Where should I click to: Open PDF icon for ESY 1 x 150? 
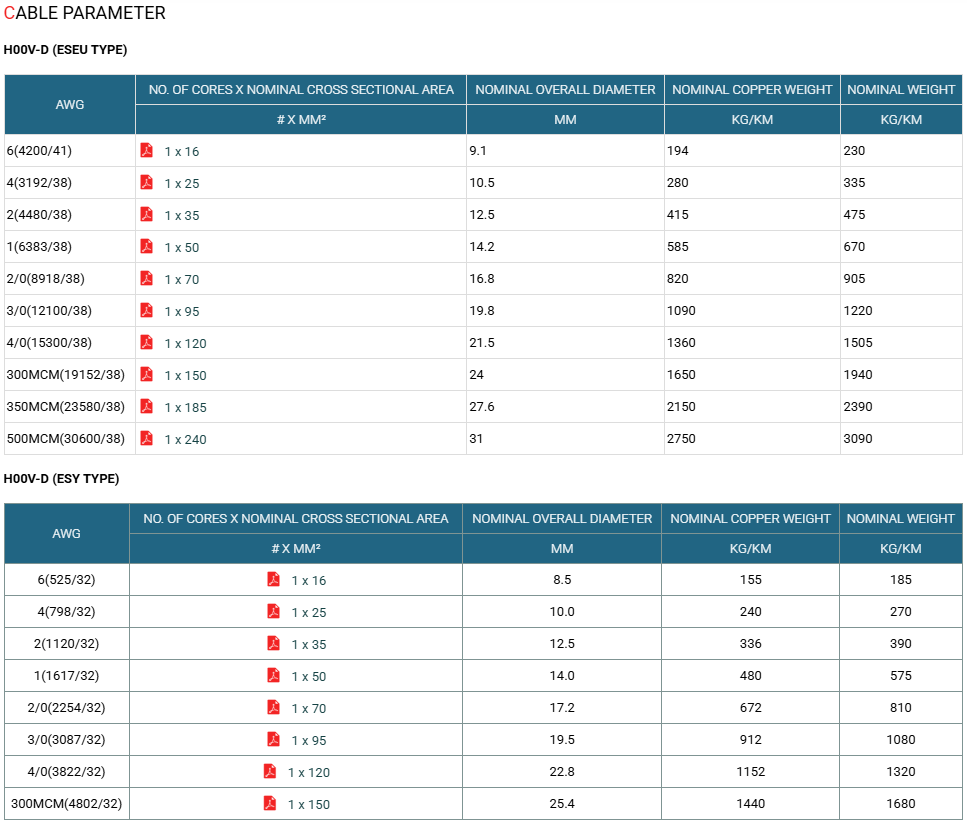click(x=270, y=804)
